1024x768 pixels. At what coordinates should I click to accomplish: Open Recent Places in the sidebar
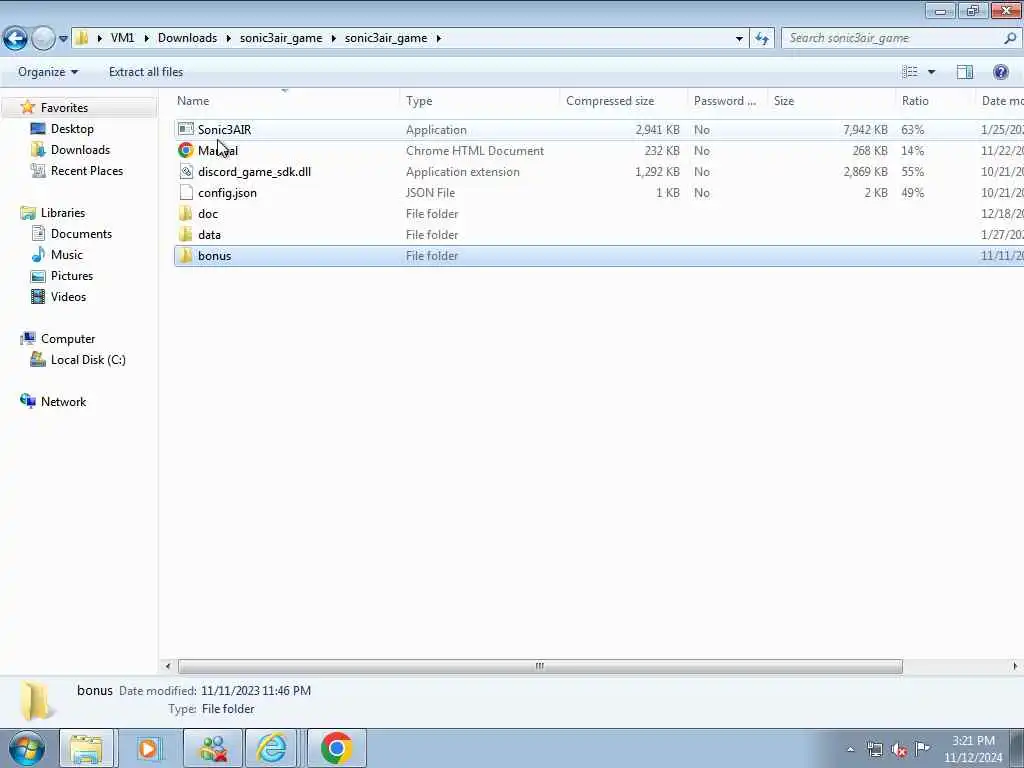(87, 170)
